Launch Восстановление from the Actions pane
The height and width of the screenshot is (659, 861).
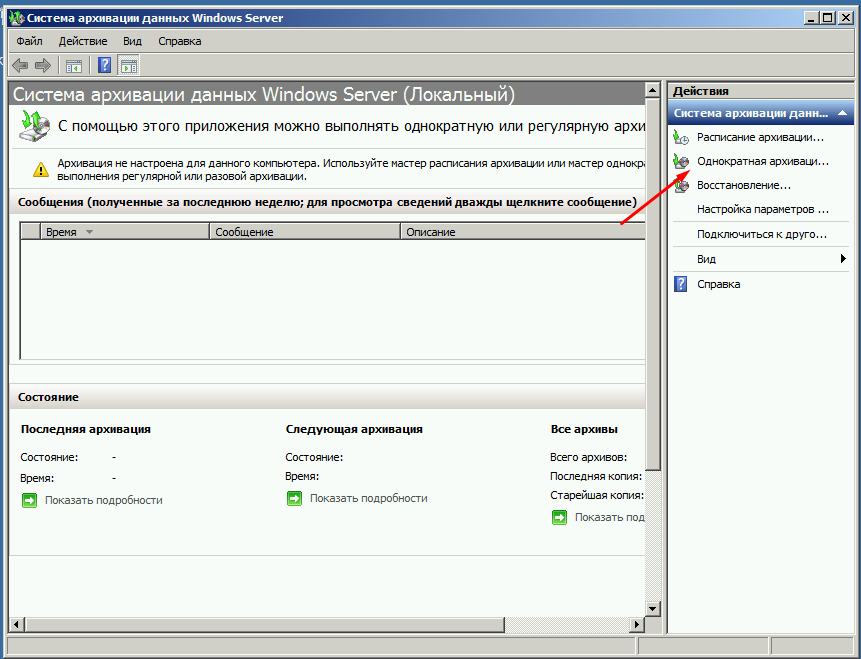click(743, 185)
